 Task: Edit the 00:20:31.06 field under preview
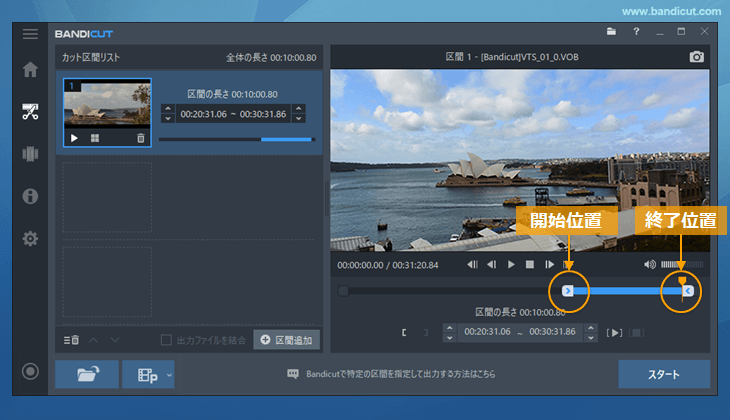click(487, 332)
